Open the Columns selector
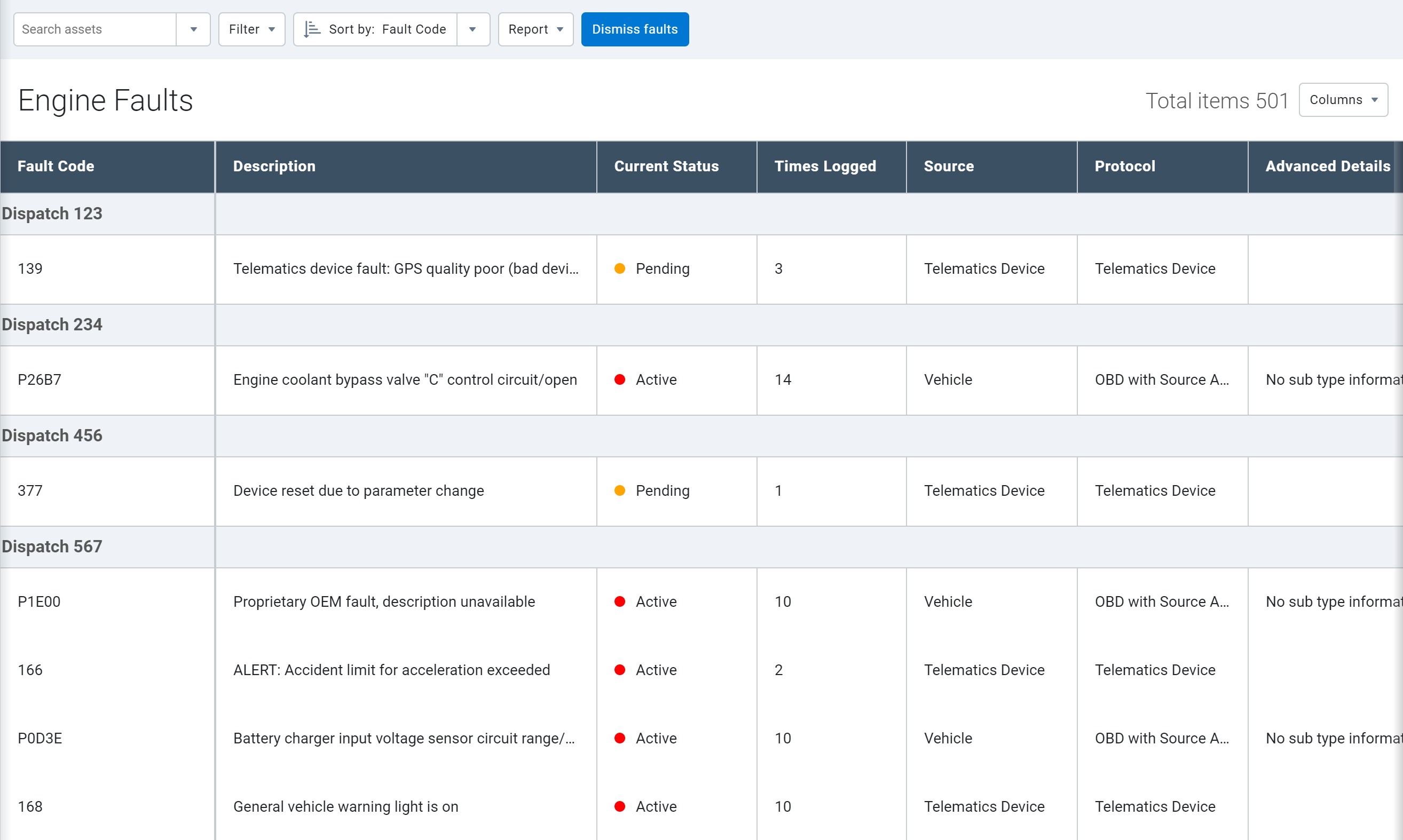 [x=1343, y=100]
